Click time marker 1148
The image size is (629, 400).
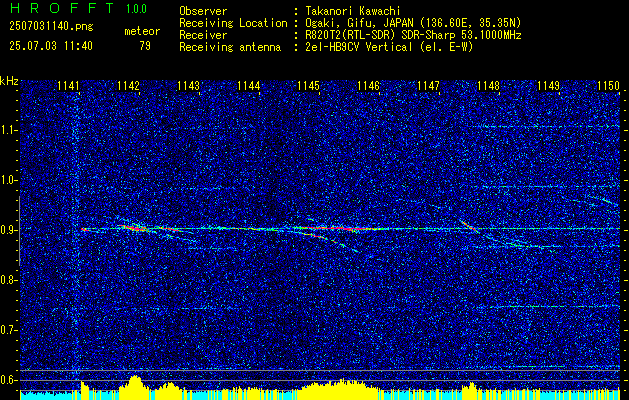tap(489, 86)
